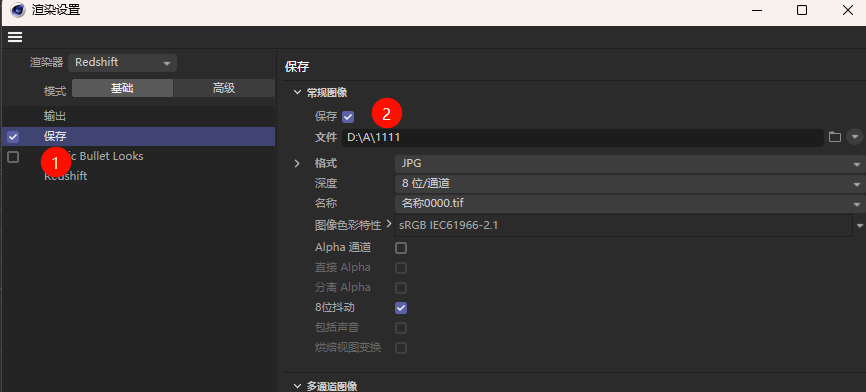The image size is (866, 392).
Task: Select Redshift item in settings list
Action: click(65, 177)
